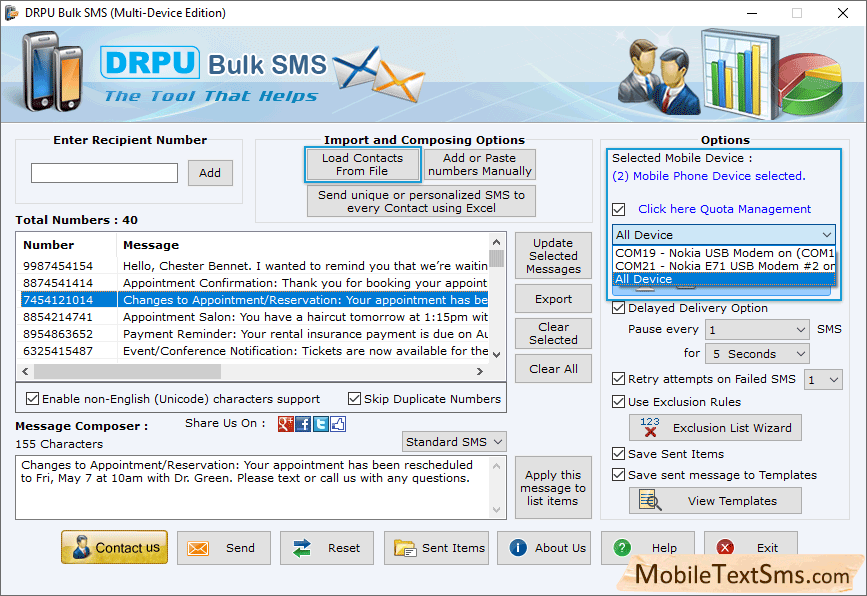Viewport: 867px width, 596px height.
Task: Toggle the Quota Management checkbox
Action: (619, 210)
